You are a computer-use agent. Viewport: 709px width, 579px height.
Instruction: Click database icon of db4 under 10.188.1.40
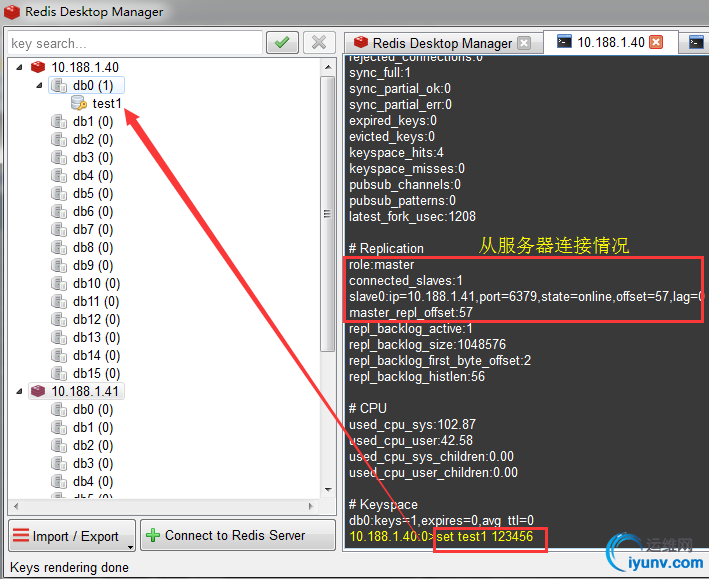point(59,176)
